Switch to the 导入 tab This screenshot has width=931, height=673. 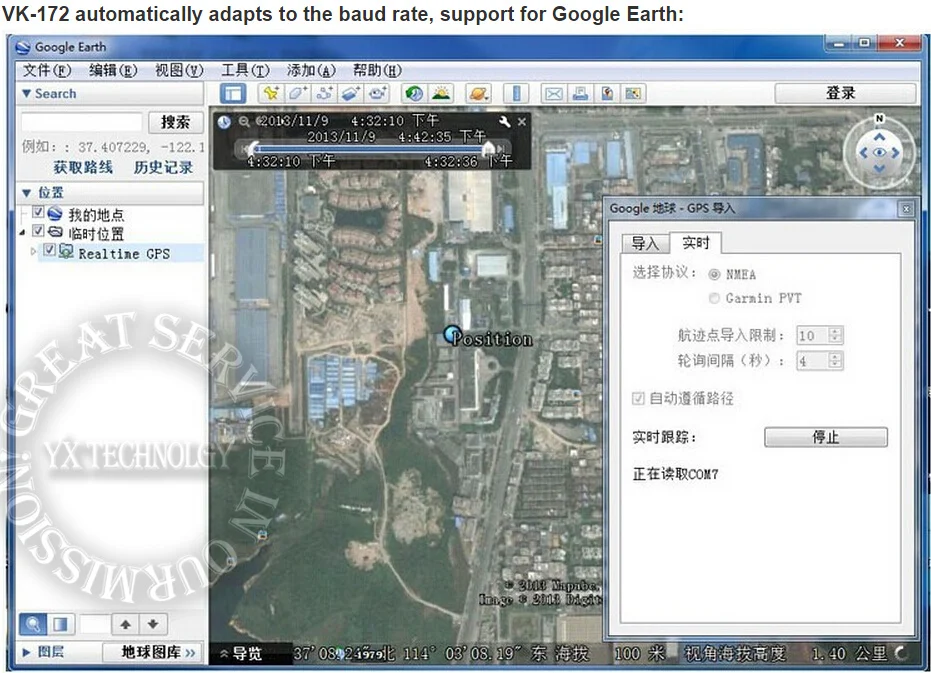(x=645, y=244)
